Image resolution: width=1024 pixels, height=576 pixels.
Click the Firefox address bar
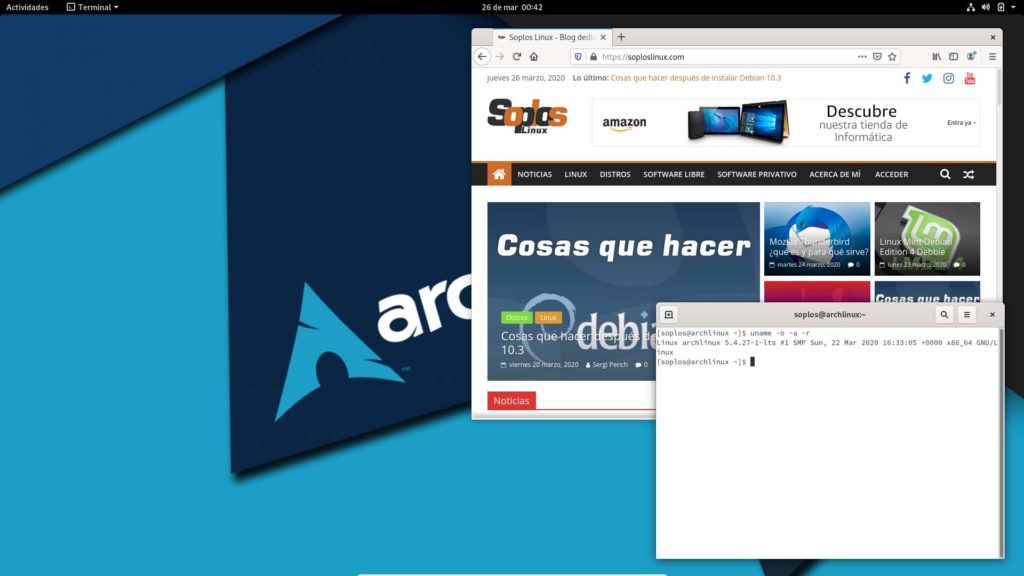[720, 57]
